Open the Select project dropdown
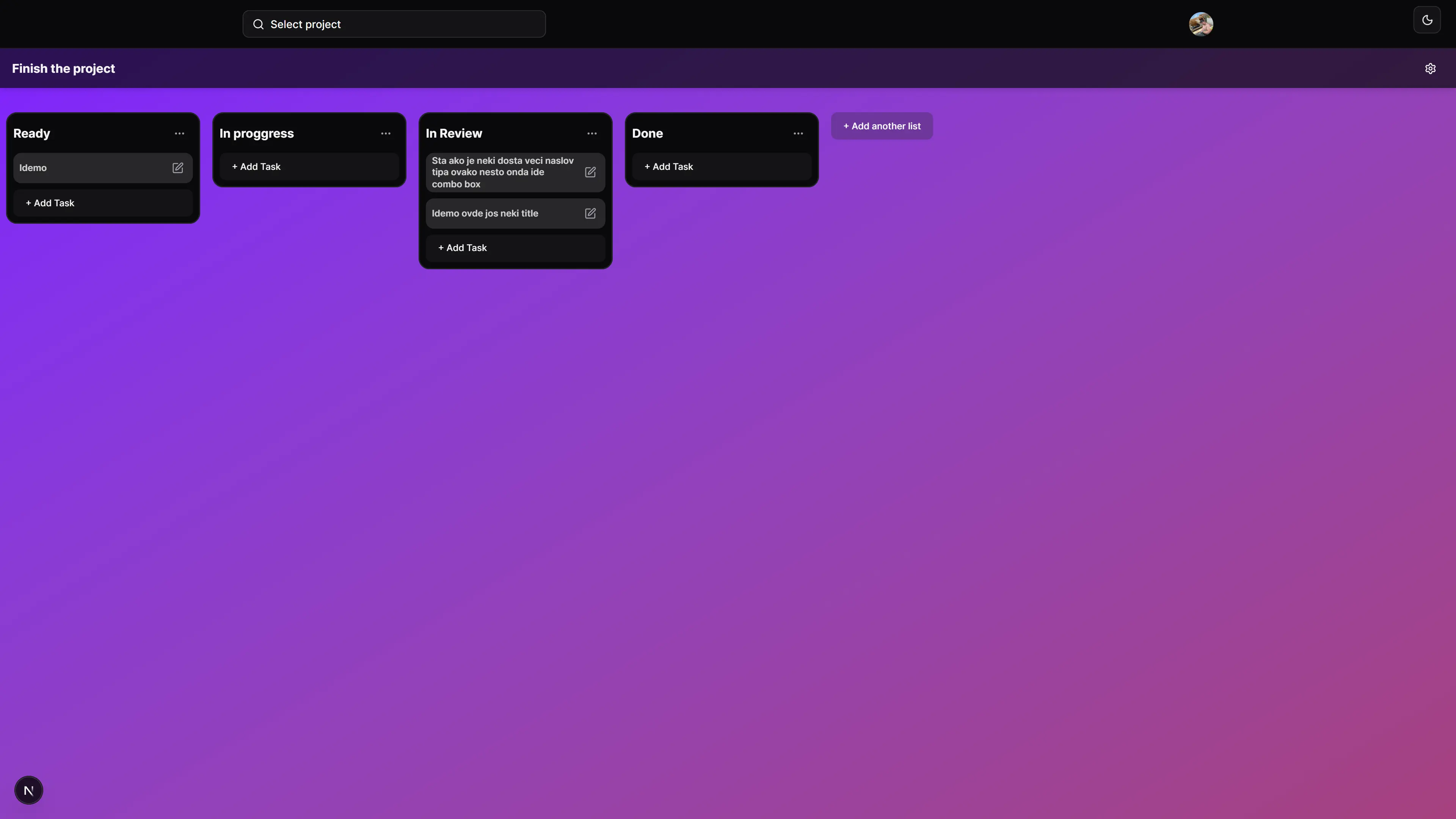Image resolution: width=1456 pixels, height=819 pixels. (394, 24)
